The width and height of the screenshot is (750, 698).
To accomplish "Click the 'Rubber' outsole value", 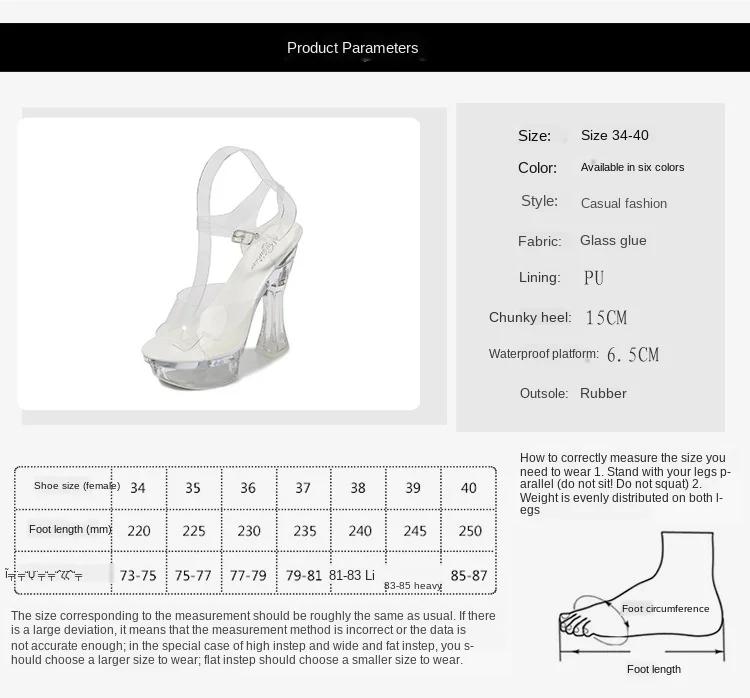I will 603,393.
